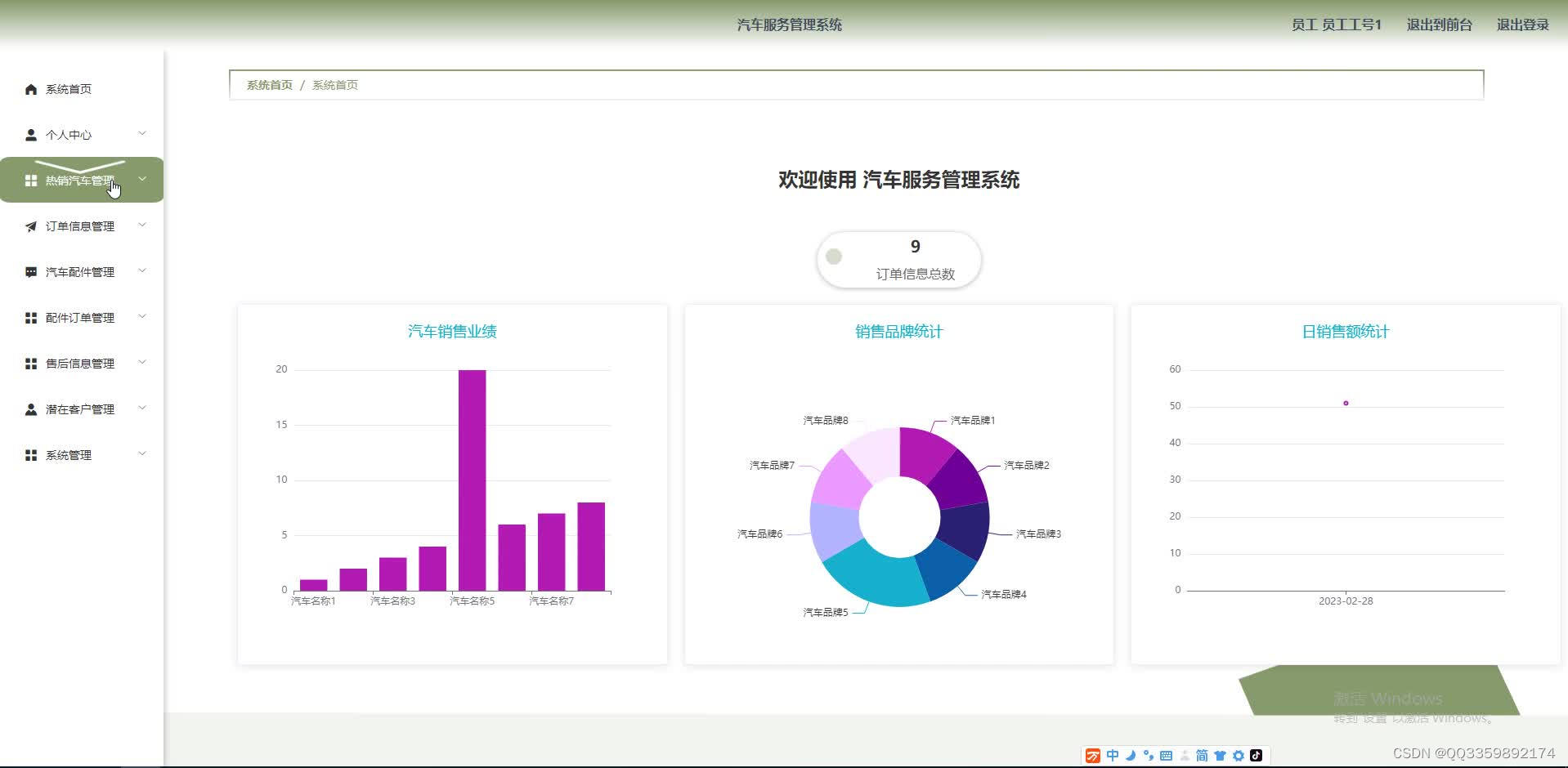Click the 2023-02-28 data point in line chart
1568x768 pixels.
pos(1346,403)
